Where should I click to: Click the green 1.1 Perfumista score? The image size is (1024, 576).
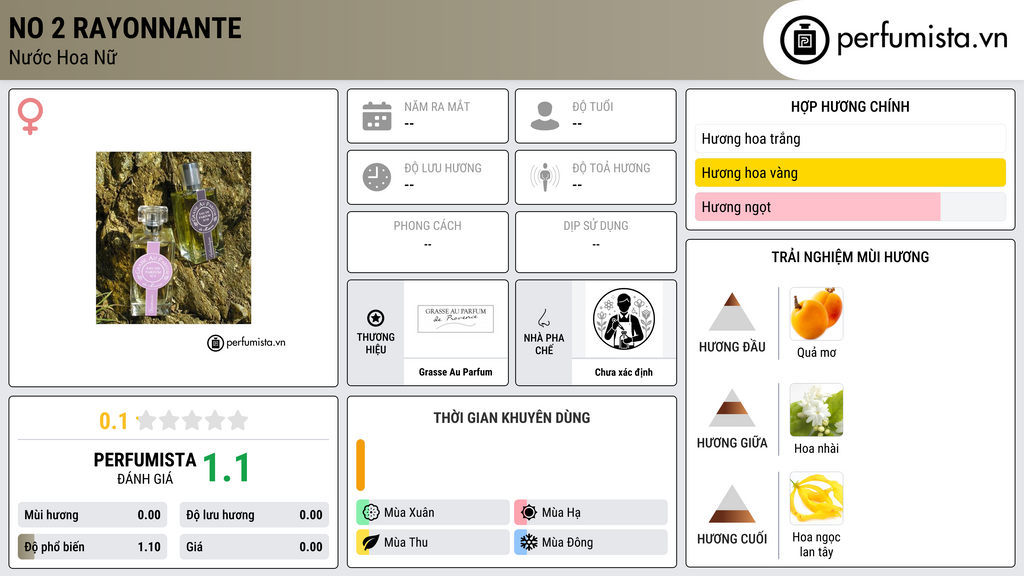coord(227,468)
